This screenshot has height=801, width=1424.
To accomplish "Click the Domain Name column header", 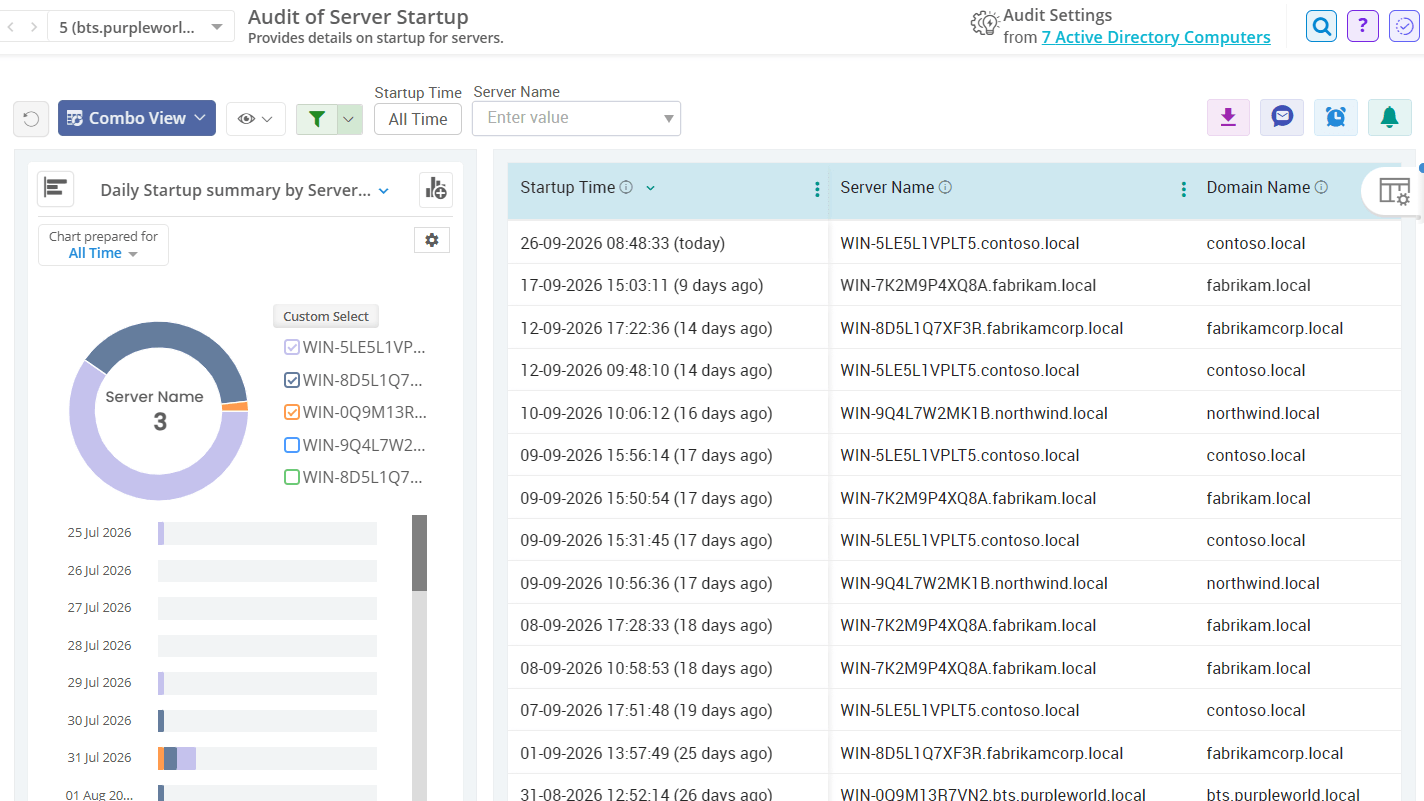I will click(1258, 187).
